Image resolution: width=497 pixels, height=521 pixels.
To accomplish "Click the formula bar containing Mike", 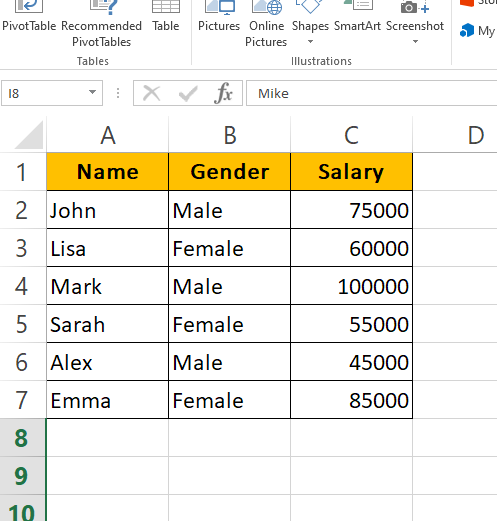I will [371, 93].
